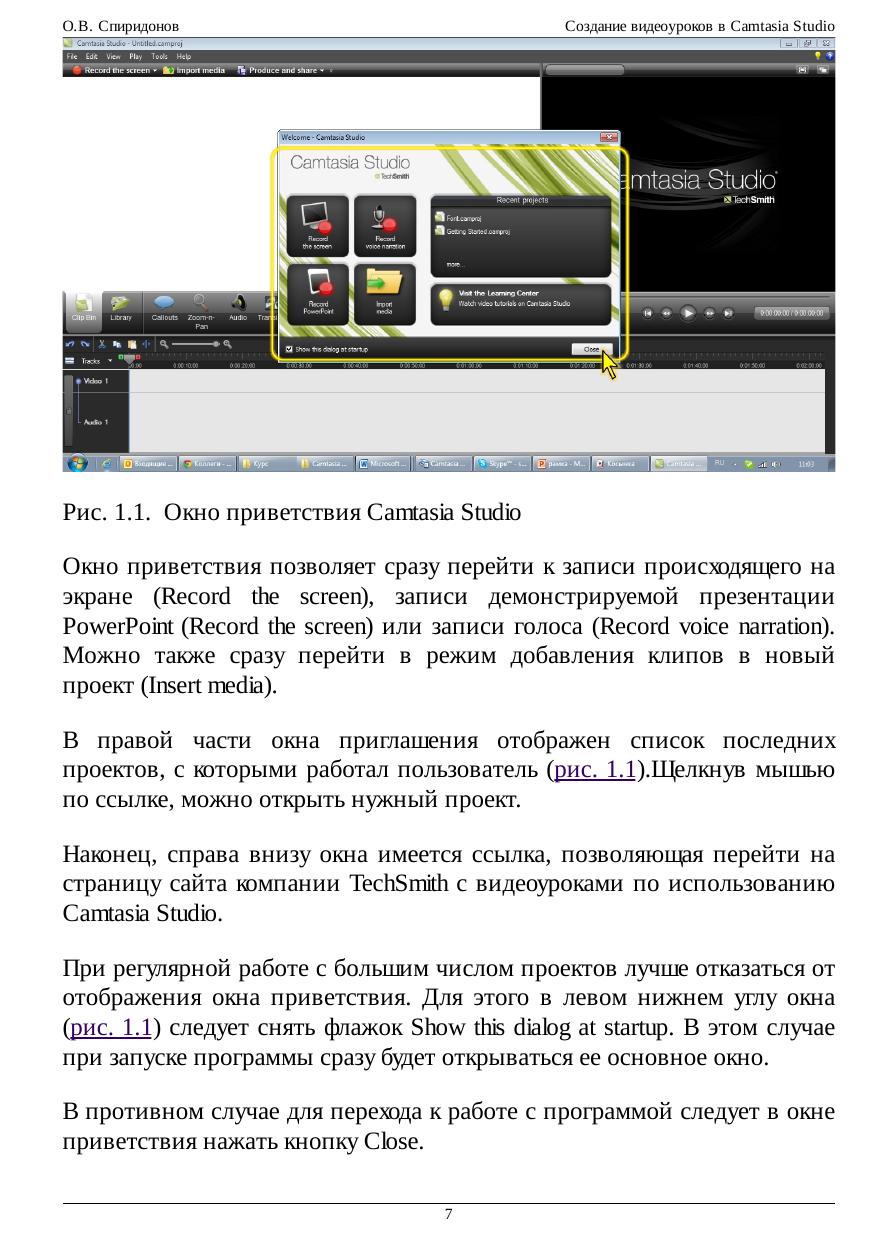Image resolution: width=877 pixels, height=1241 pixels.
Task: Click the Internet Explorer icon in the taskbar
Action: point(107,464)
